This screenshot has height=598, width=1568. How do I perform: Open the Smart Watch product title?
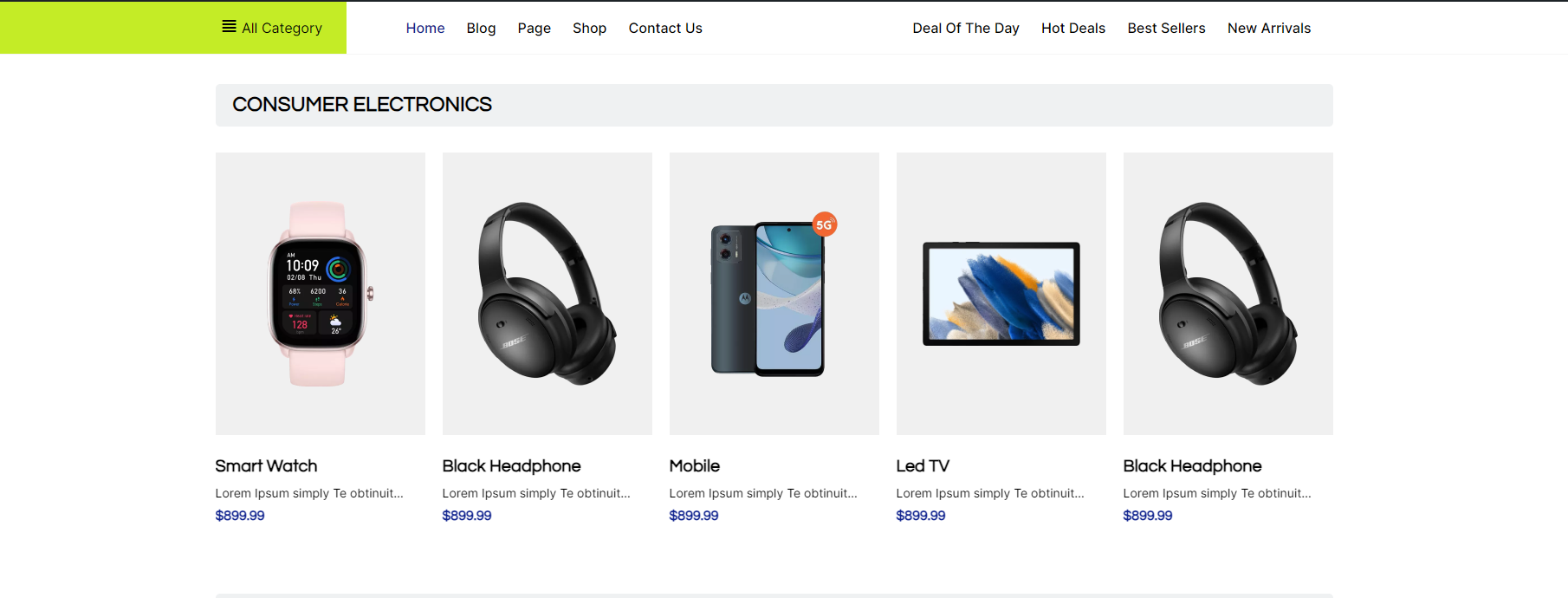click(266, 466)
